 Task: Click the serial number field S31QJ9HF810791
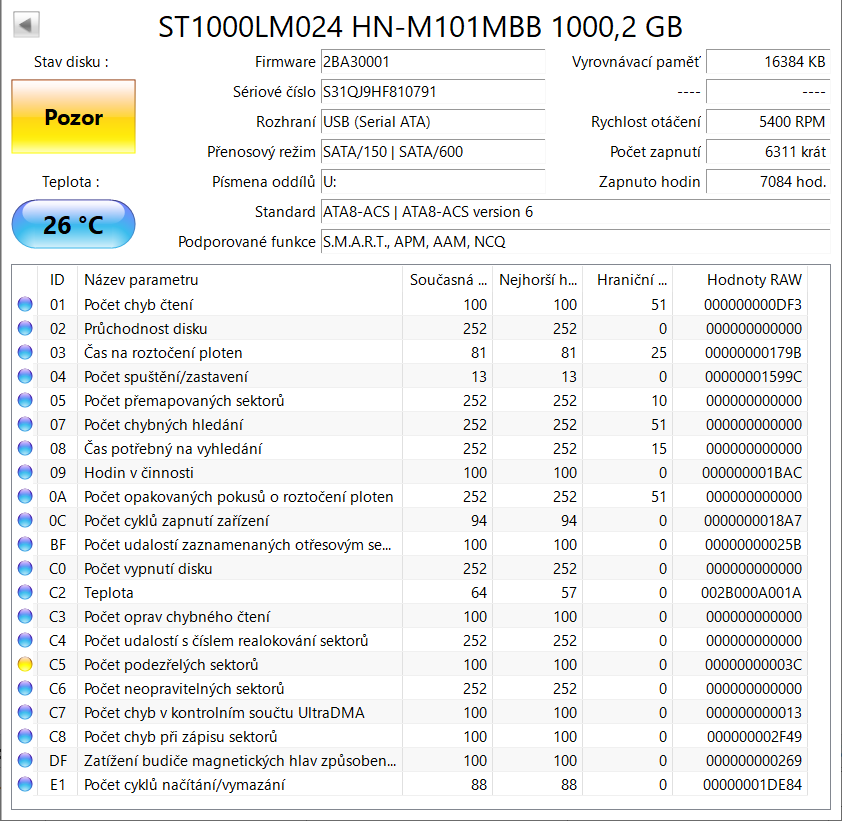point(432,92)
